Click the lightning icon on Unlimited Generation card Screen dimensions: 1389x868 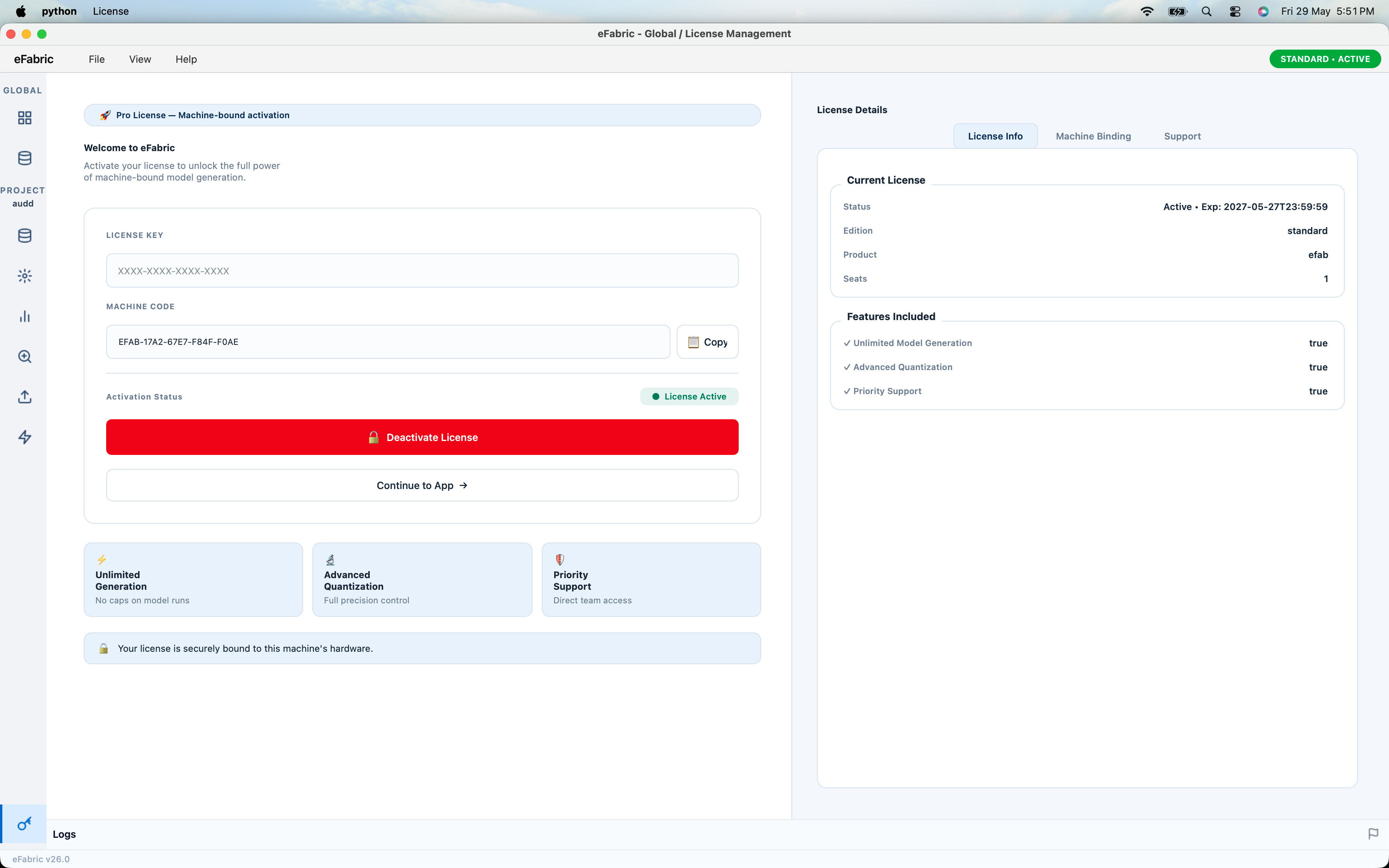[102, 560]
